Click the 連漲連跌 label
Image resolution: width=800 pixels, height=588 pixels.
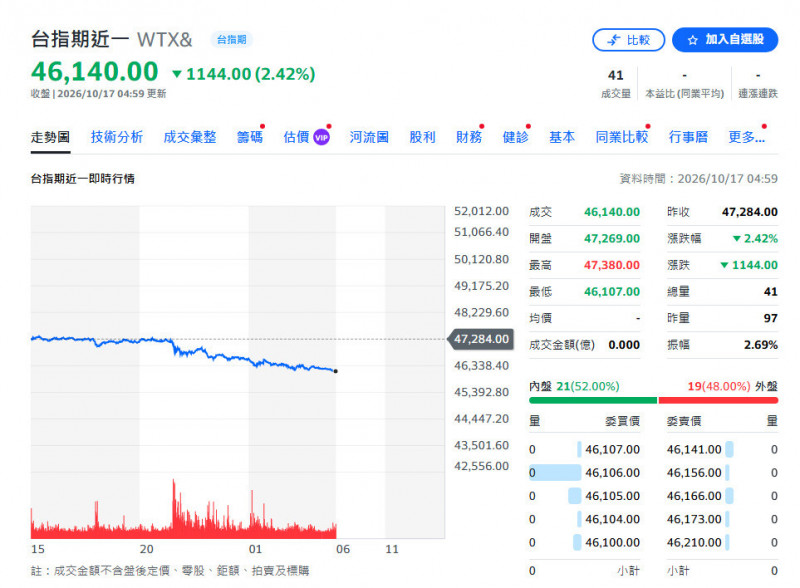(758, 94)
